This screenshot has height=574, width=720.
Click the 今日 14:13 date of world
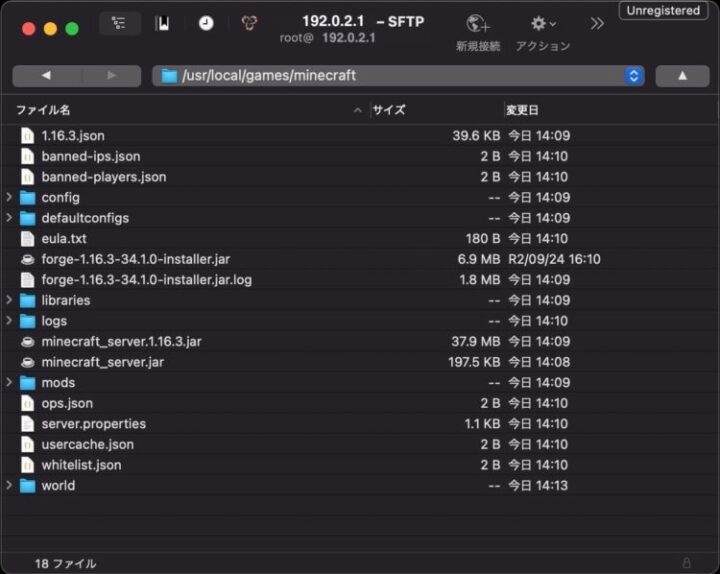coord(538,486)
